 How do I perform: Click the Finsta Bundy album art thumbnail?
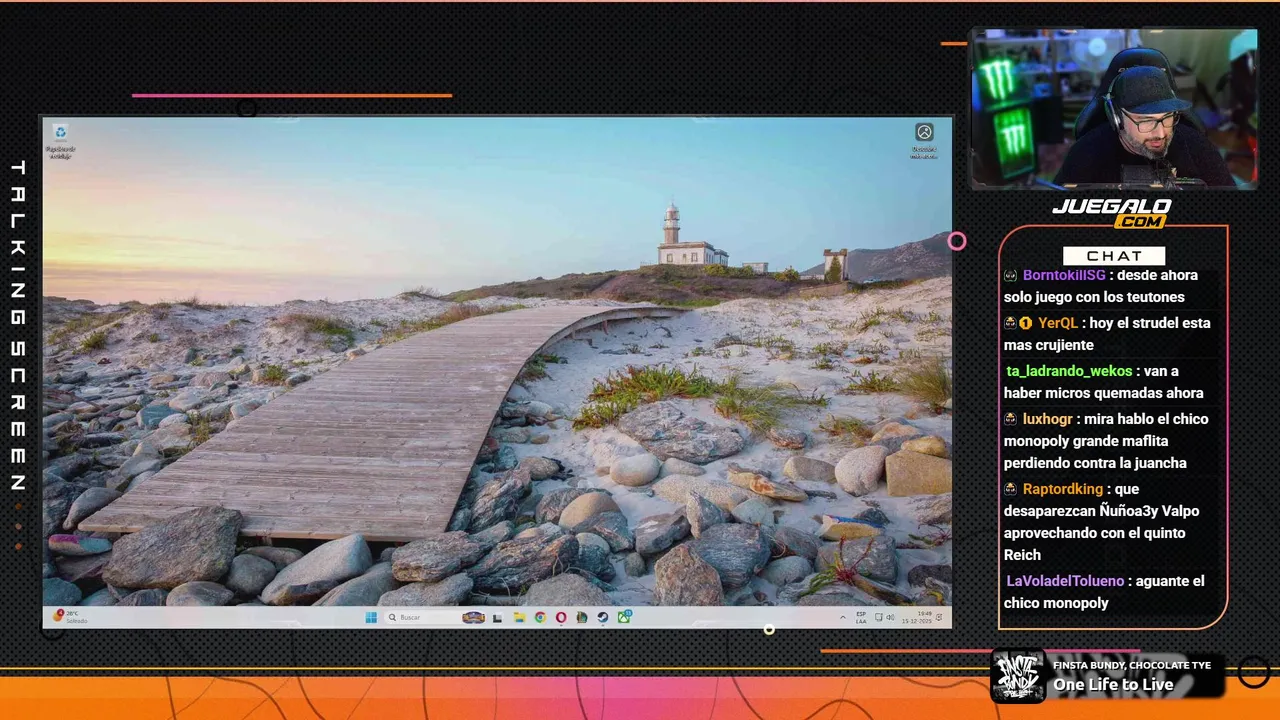(1018, 676)
